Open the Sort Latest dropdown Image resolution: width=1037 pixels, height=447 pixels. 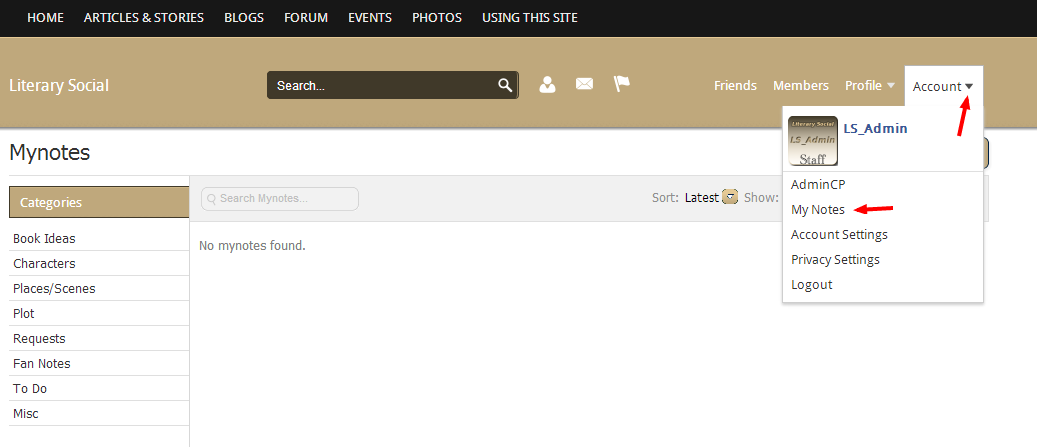[x=730, y=197]
